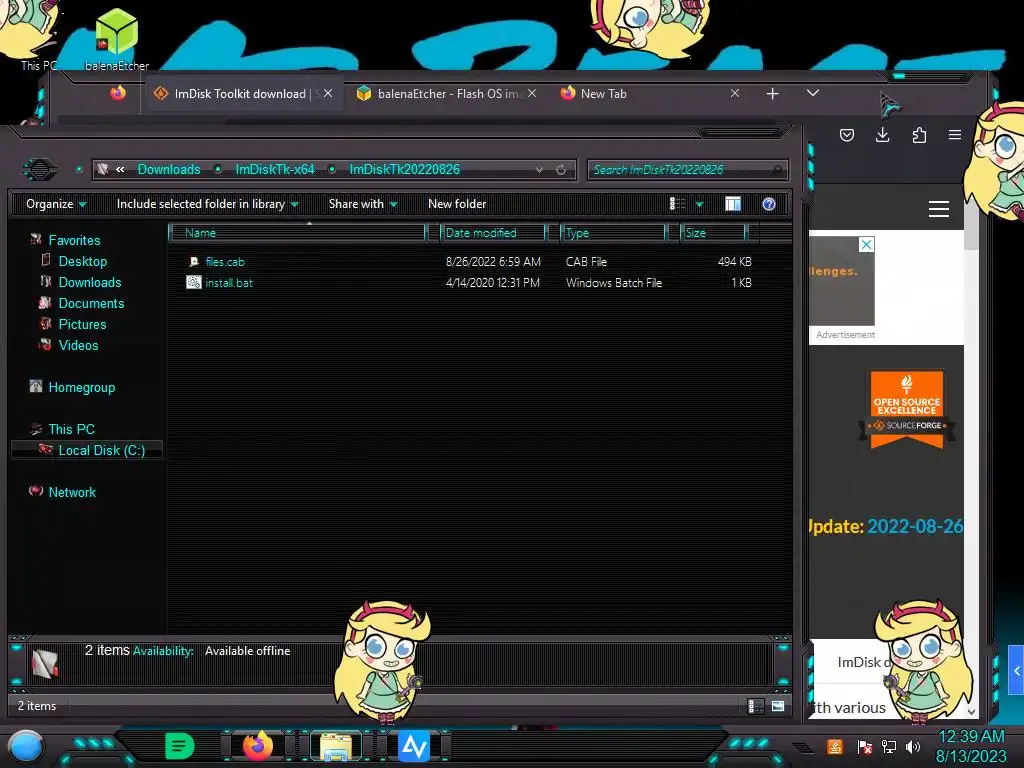
Task: Close the New Tab tab
Action: tap(735, 93)
